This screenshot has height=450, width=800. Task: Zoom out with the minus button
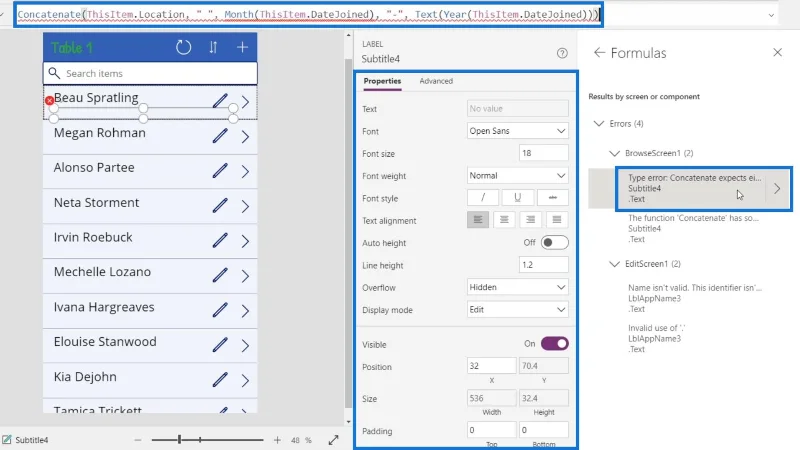pos(138,440)
